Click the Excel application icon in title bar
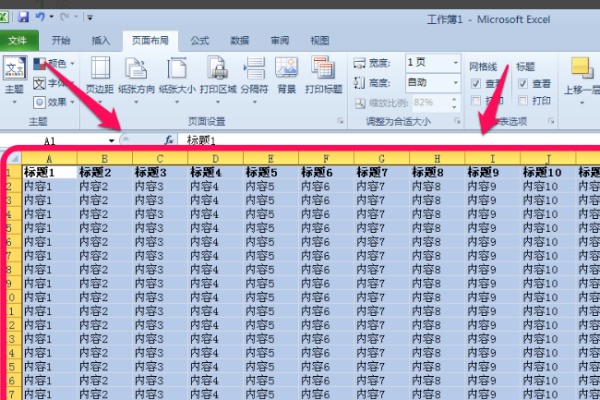 (x=4, y=17)
